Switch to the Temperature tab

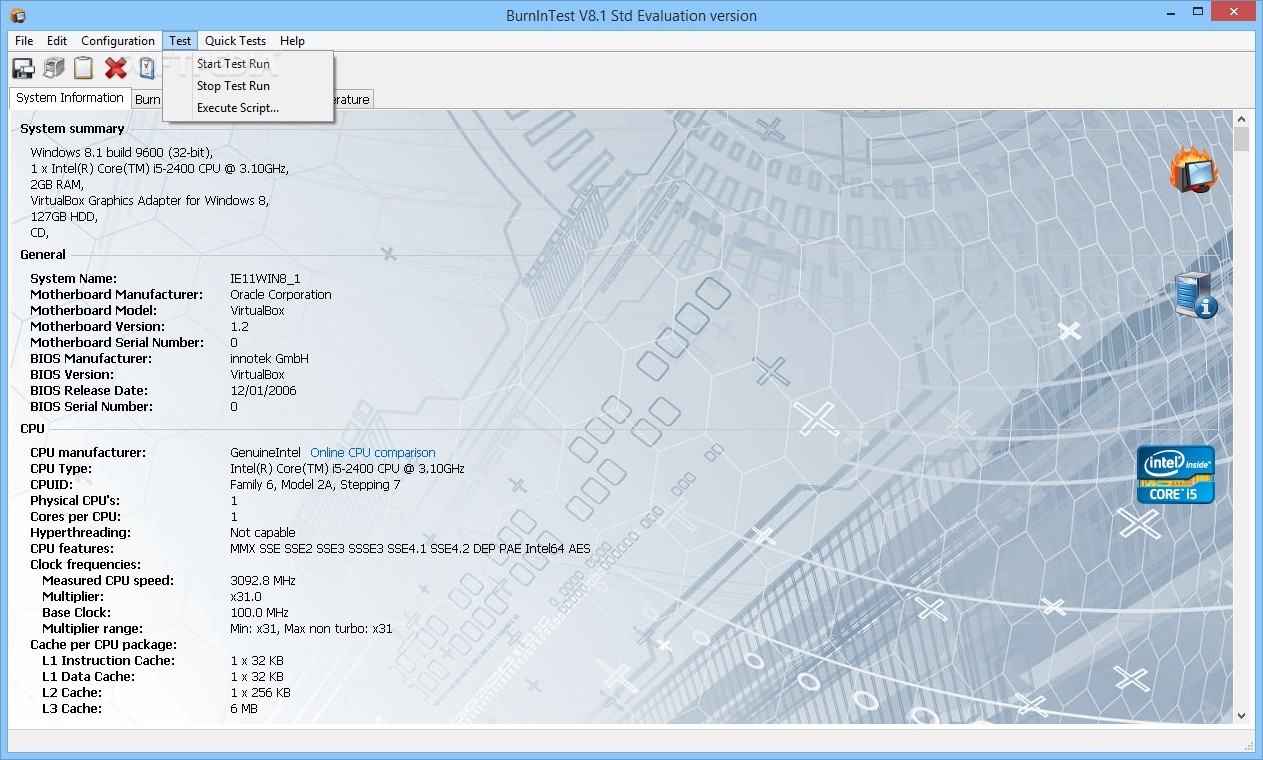(x=352, y=99)
